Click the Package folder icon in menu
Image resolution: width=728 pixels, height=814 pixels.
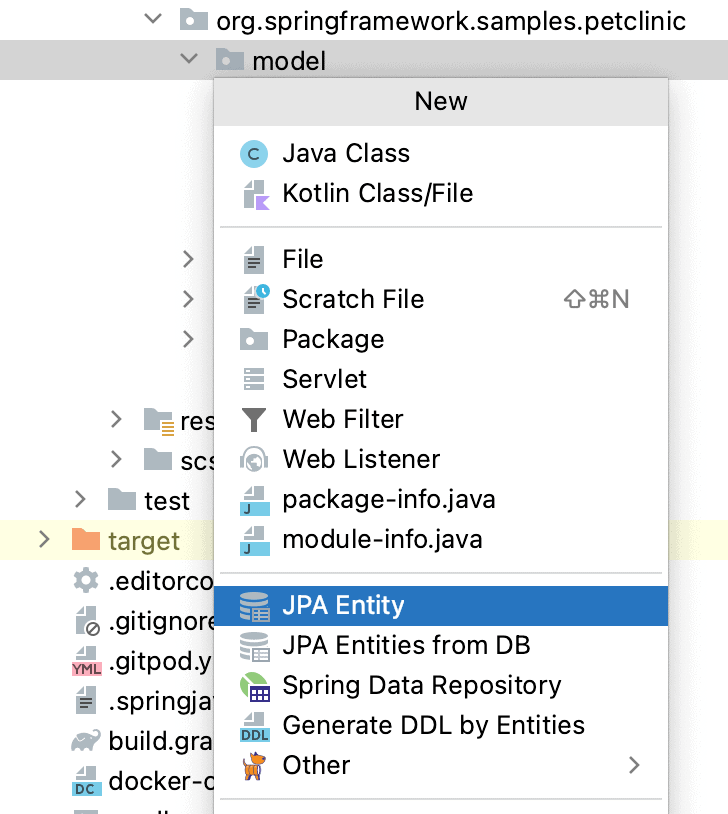(254, 340)
